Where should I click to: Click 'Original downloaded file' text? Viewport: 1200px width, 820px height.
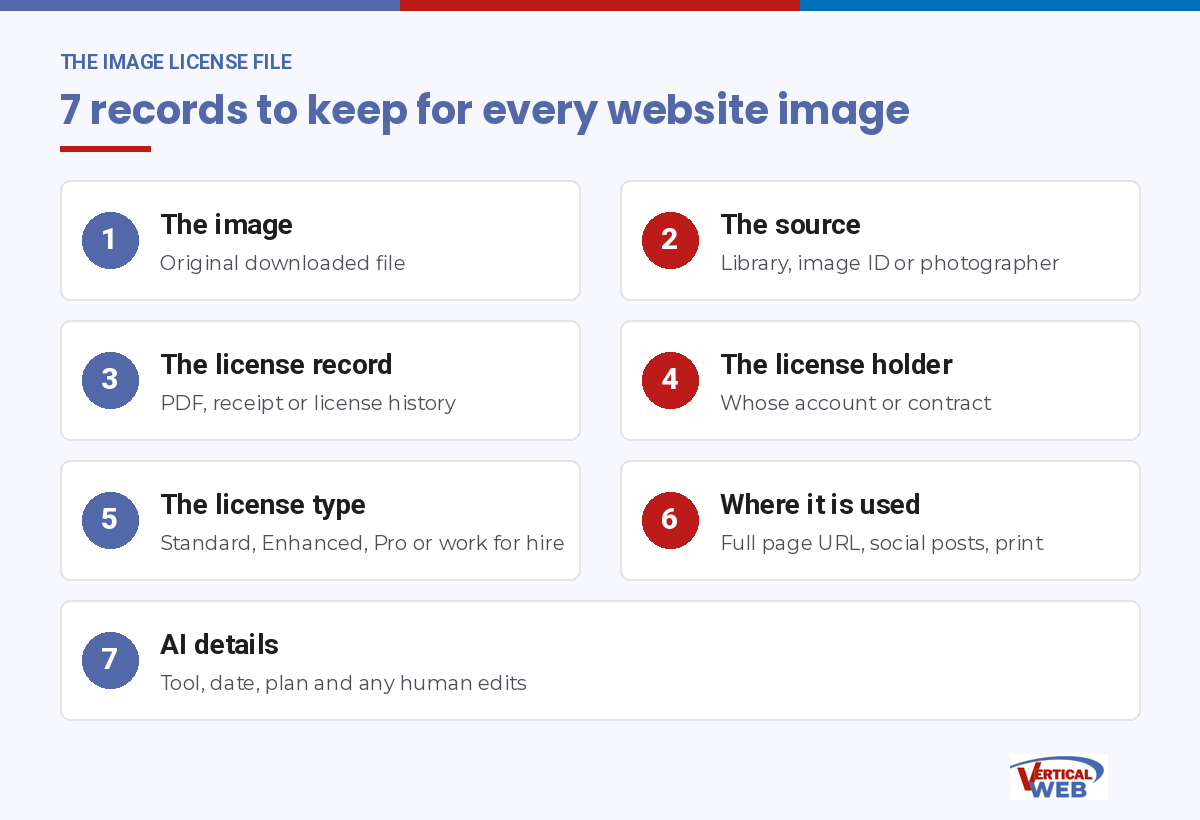283,263
